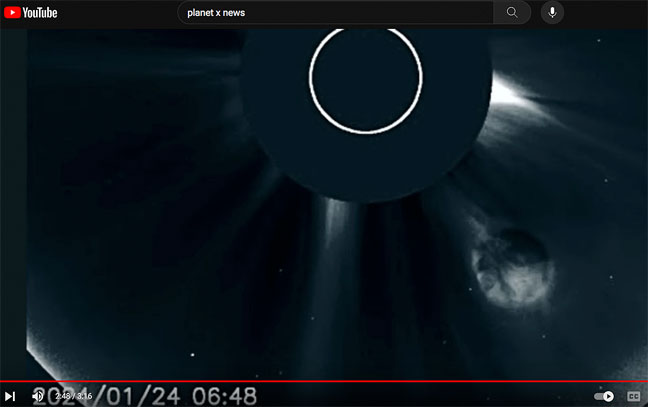Seek on the red progress bar
Image resolution: width=648 pixels, height=407 pixels.
point(324,381)
